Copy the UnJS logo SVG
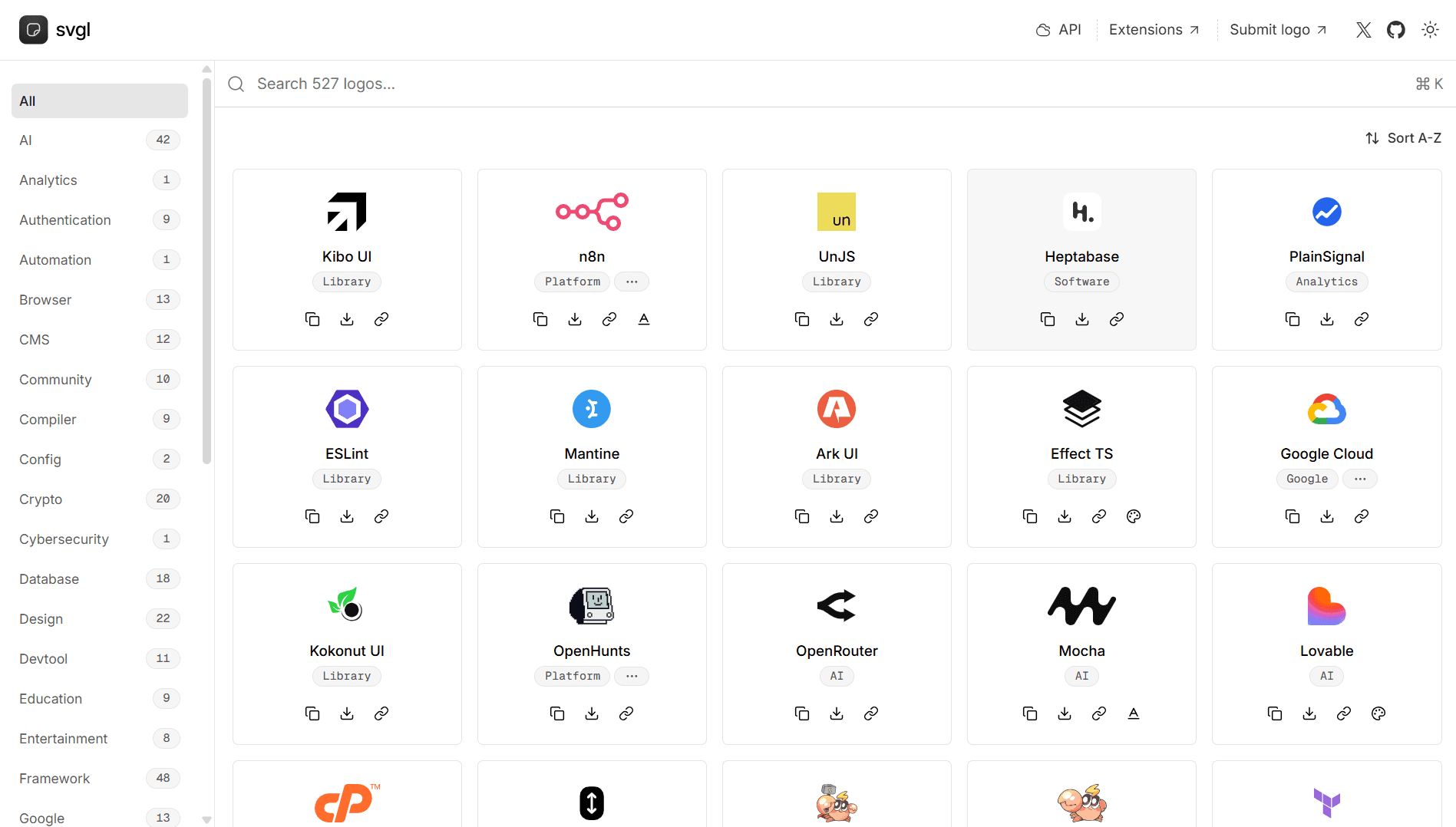Viewport: 1456px width, 827px height. (802, 319)
